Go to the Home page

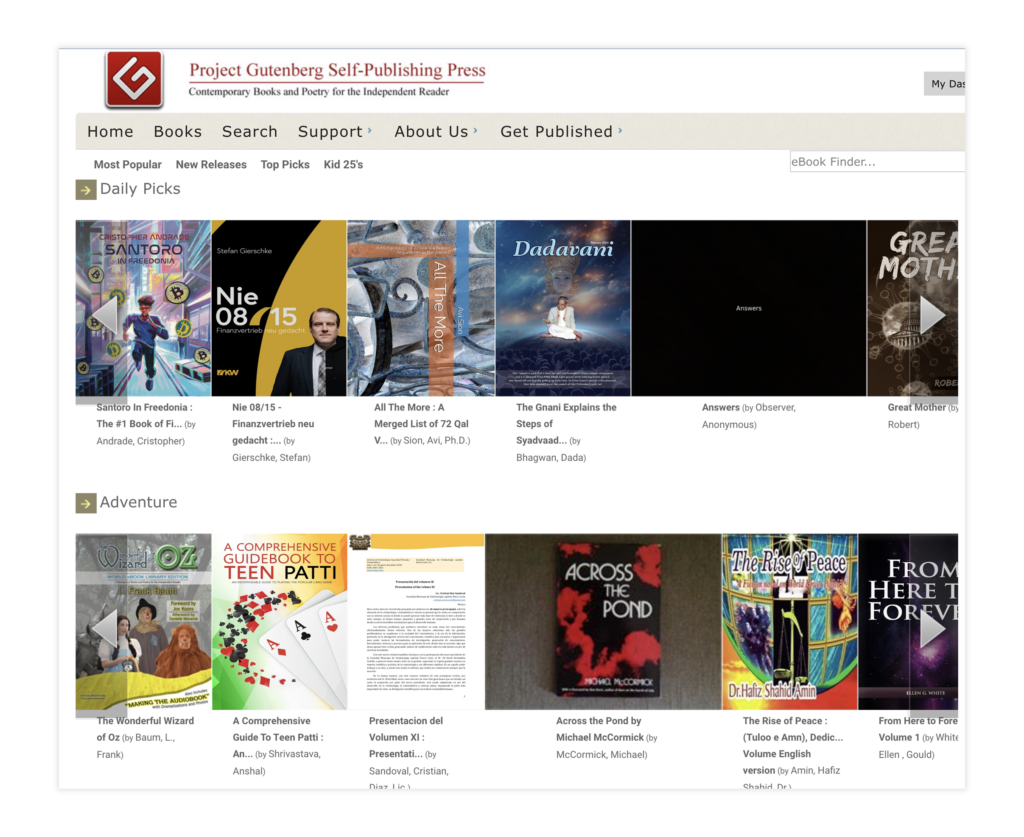[x=110, y=132]
